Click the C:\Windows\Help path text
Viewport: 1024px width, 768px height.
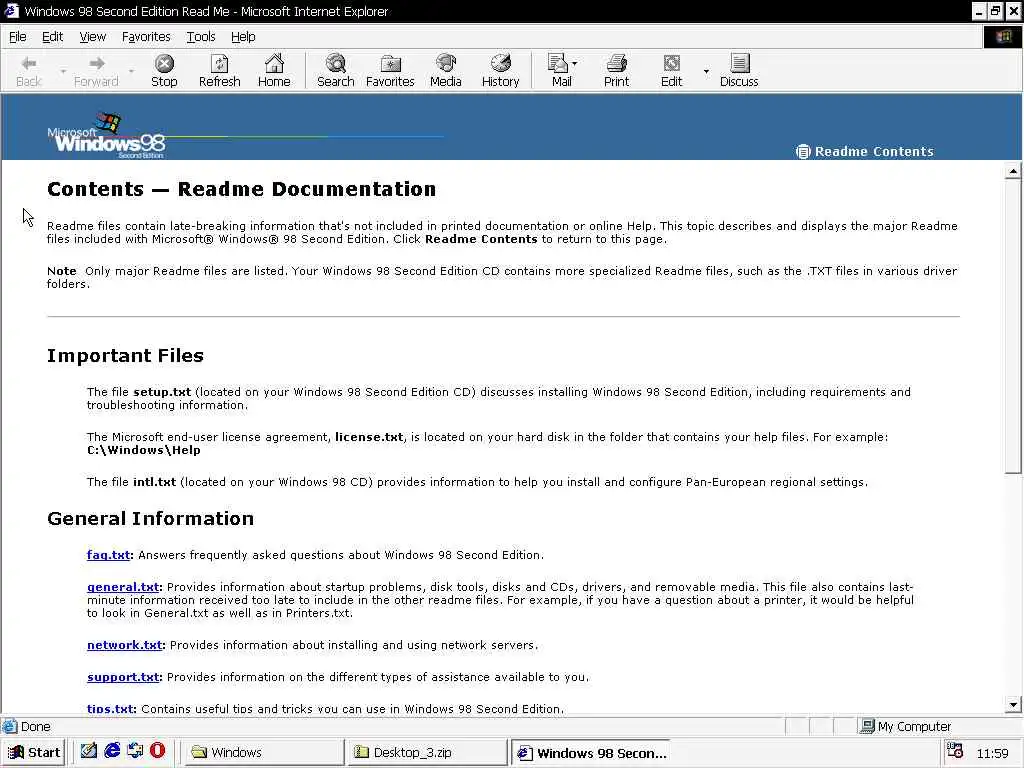[144, 450]
